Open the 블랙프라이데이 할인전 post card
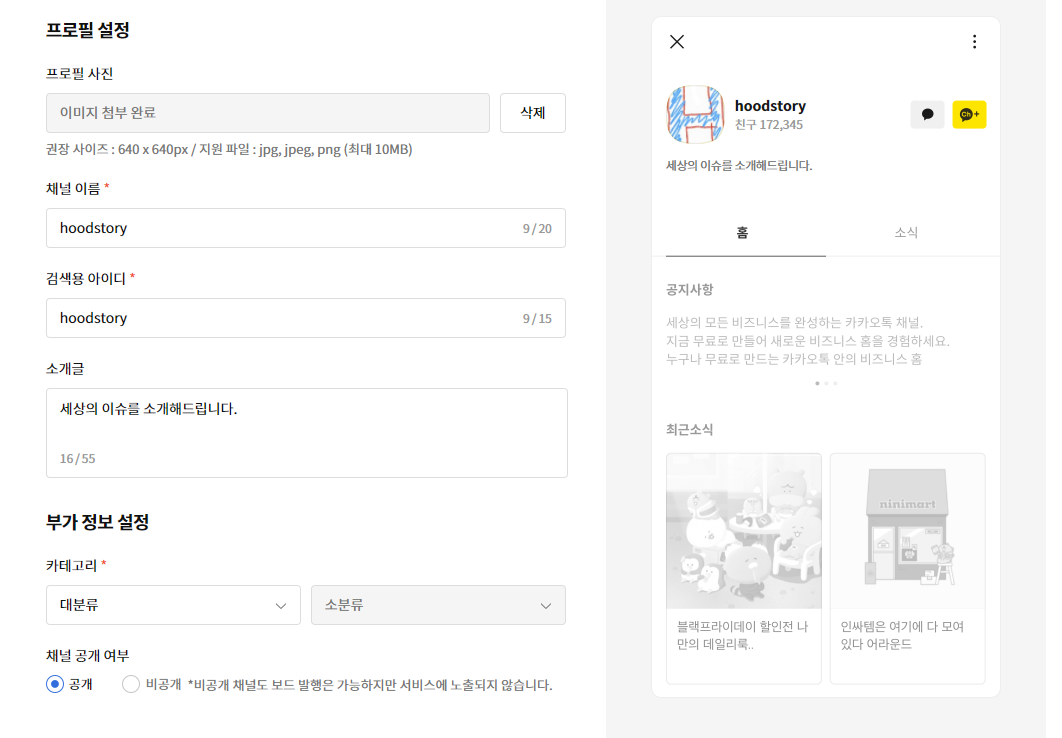The height and width of the screenshot is (738, 1062). (x=744, y=569)
